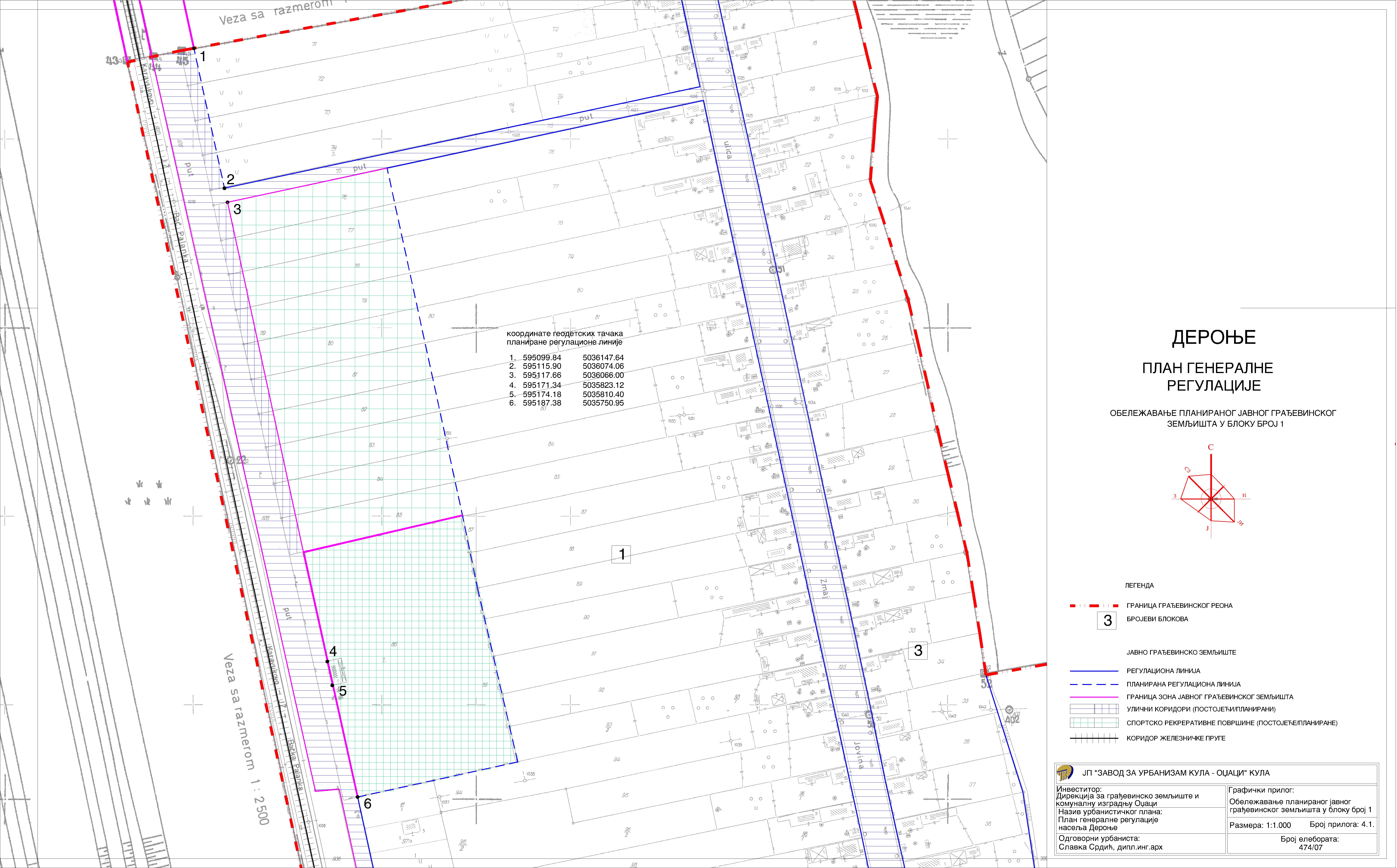
Task: Click coordinate row 3 value "5036066.00"
Action: pyautogui.click(x=603, y=376)
